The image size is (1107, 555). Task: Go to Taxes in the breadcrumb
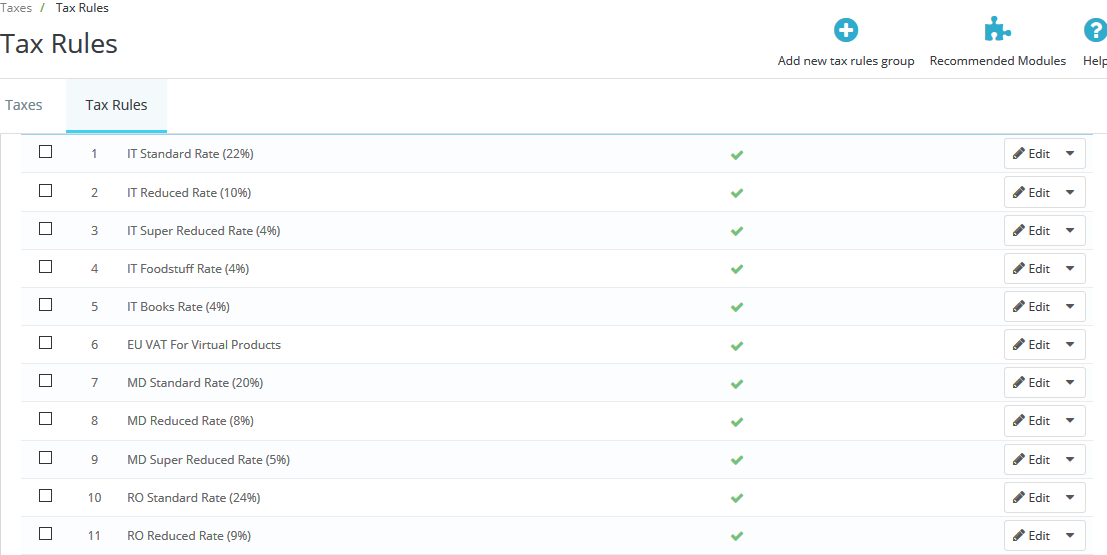(x=16, y=8)
